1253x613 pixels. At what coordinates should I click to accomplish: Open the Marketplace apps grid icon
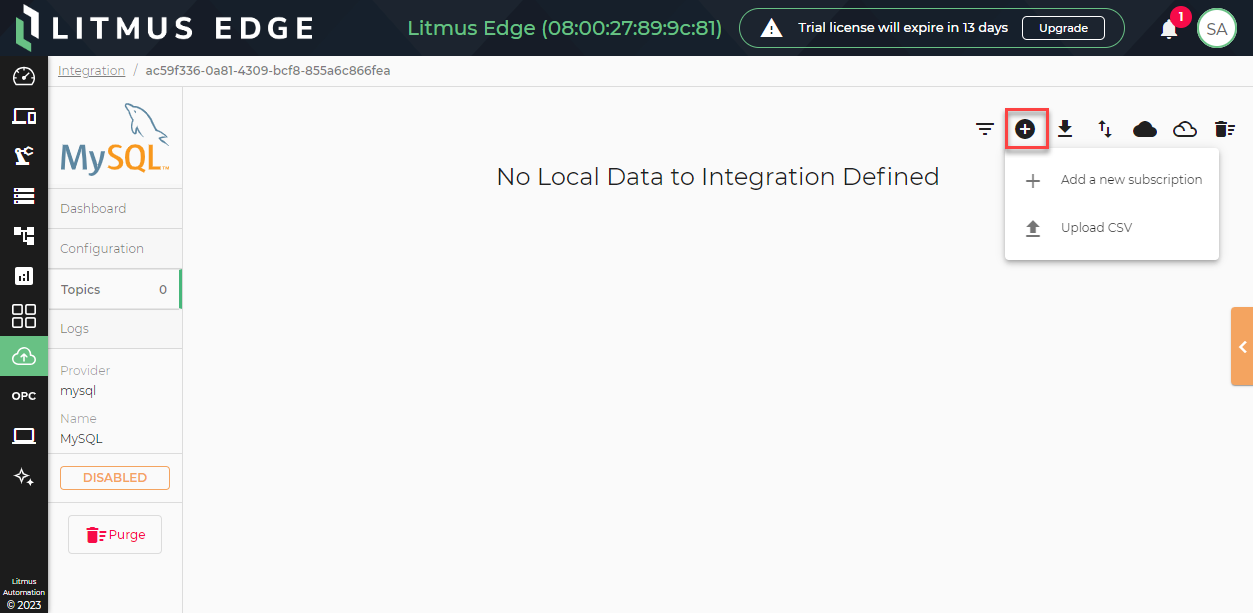(x=22, y=316)
